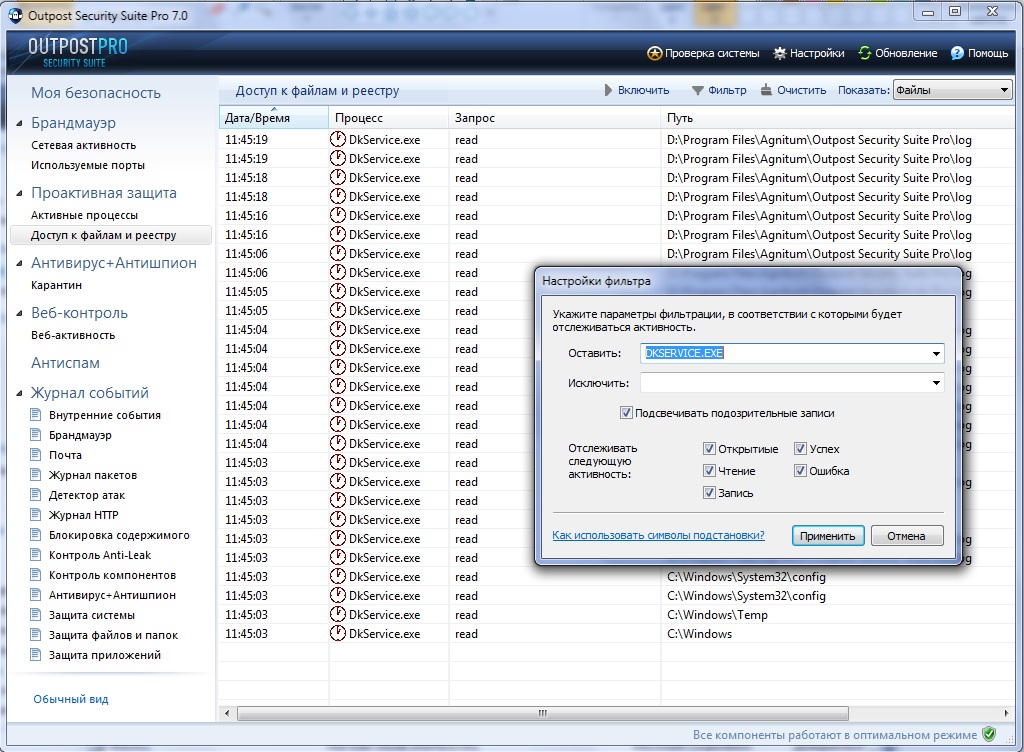This screenshot has height=752, width=1024.
Task: Toggle Подсвечивать подозрительные записи checkbox
Action: [626, 413]
